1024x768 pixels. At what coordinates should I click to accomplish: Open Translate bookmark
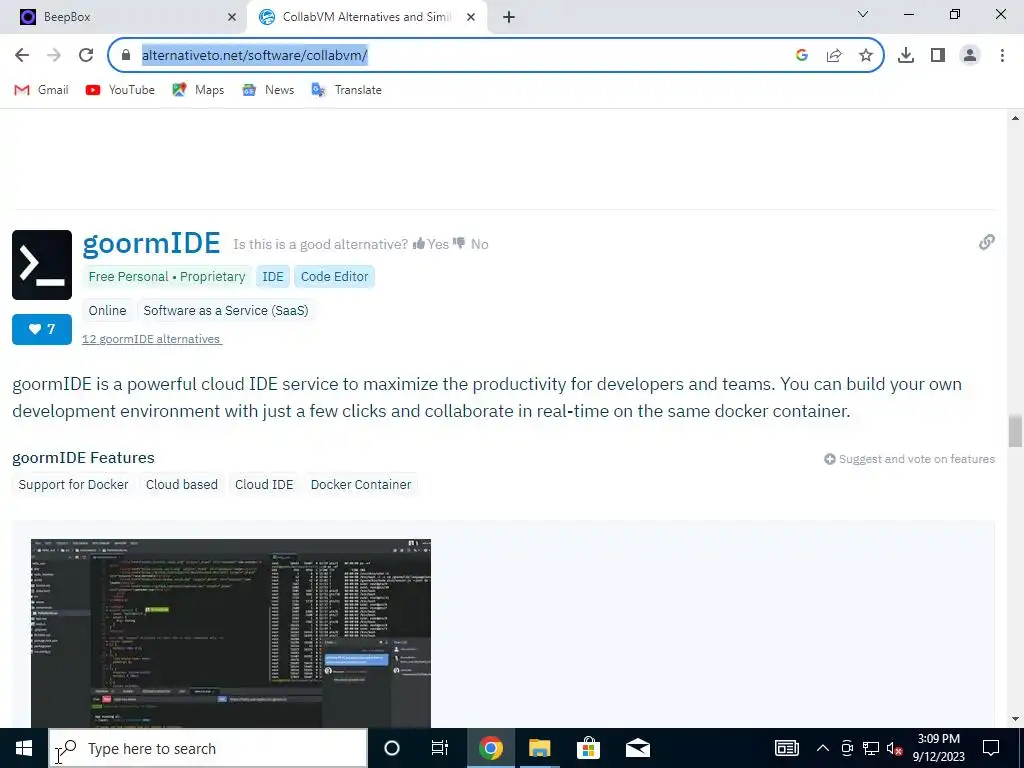point(346,90)
